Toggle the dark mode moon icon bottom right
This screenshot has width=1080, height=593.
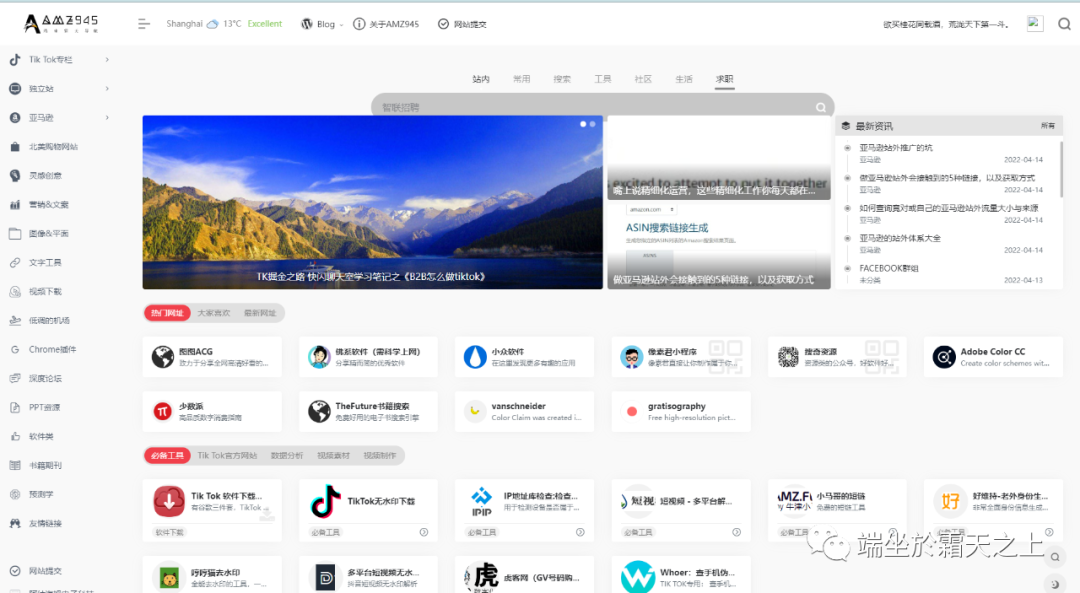coord(1053,583)
